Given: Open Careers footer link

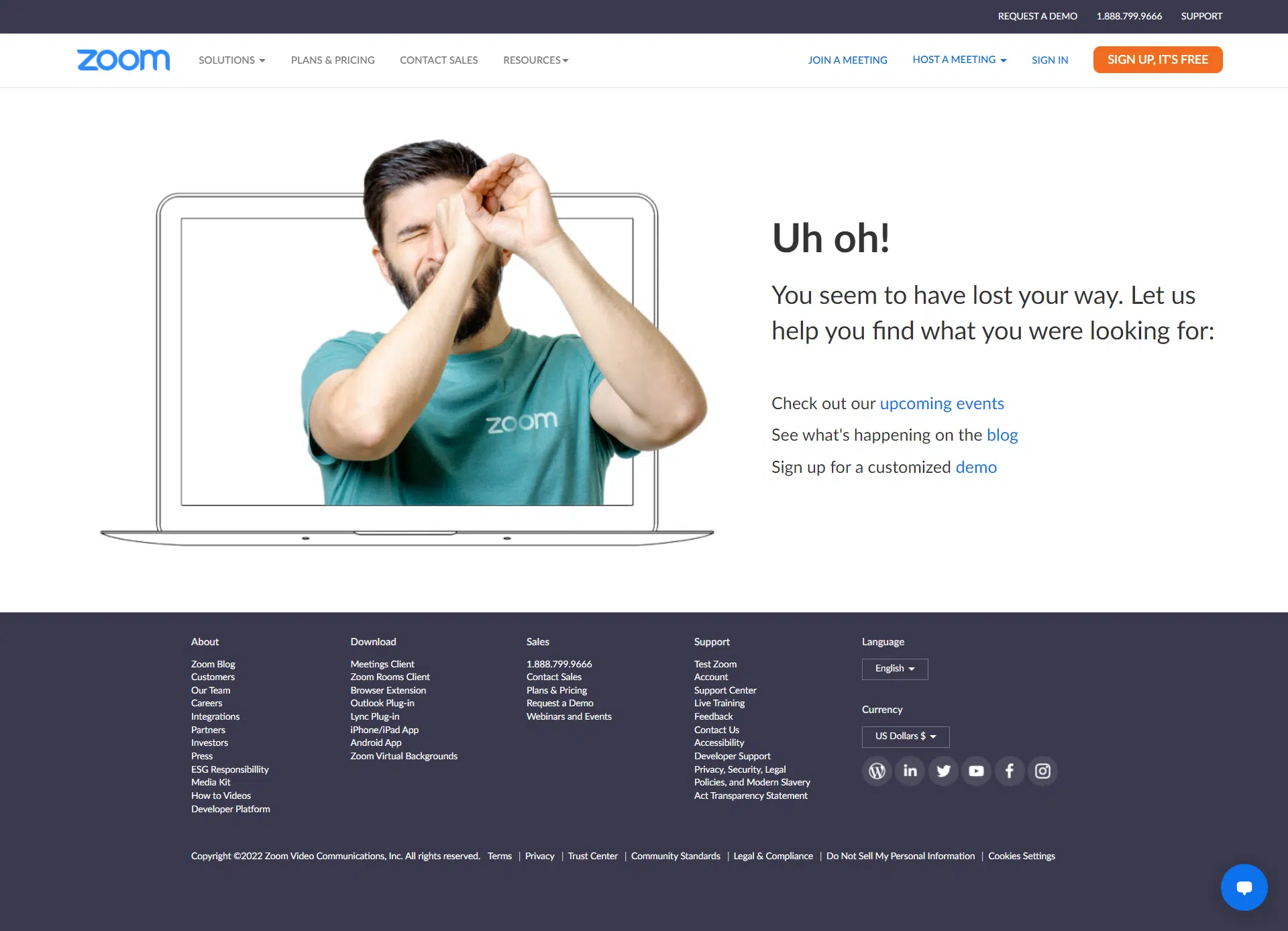Looking at the screenshot, I should (207, 703).
